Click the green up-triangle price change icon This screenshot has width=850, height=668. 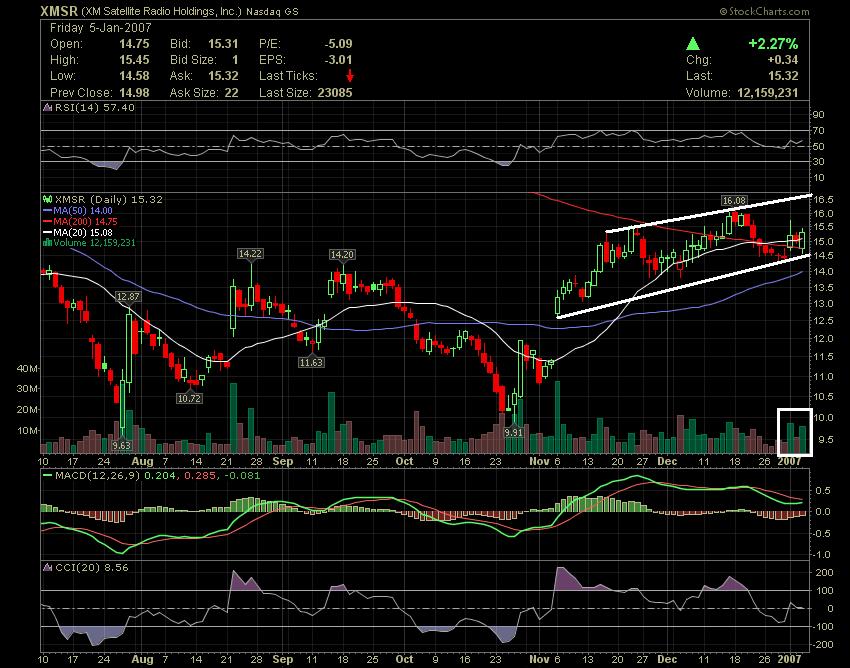coord(692,44)
